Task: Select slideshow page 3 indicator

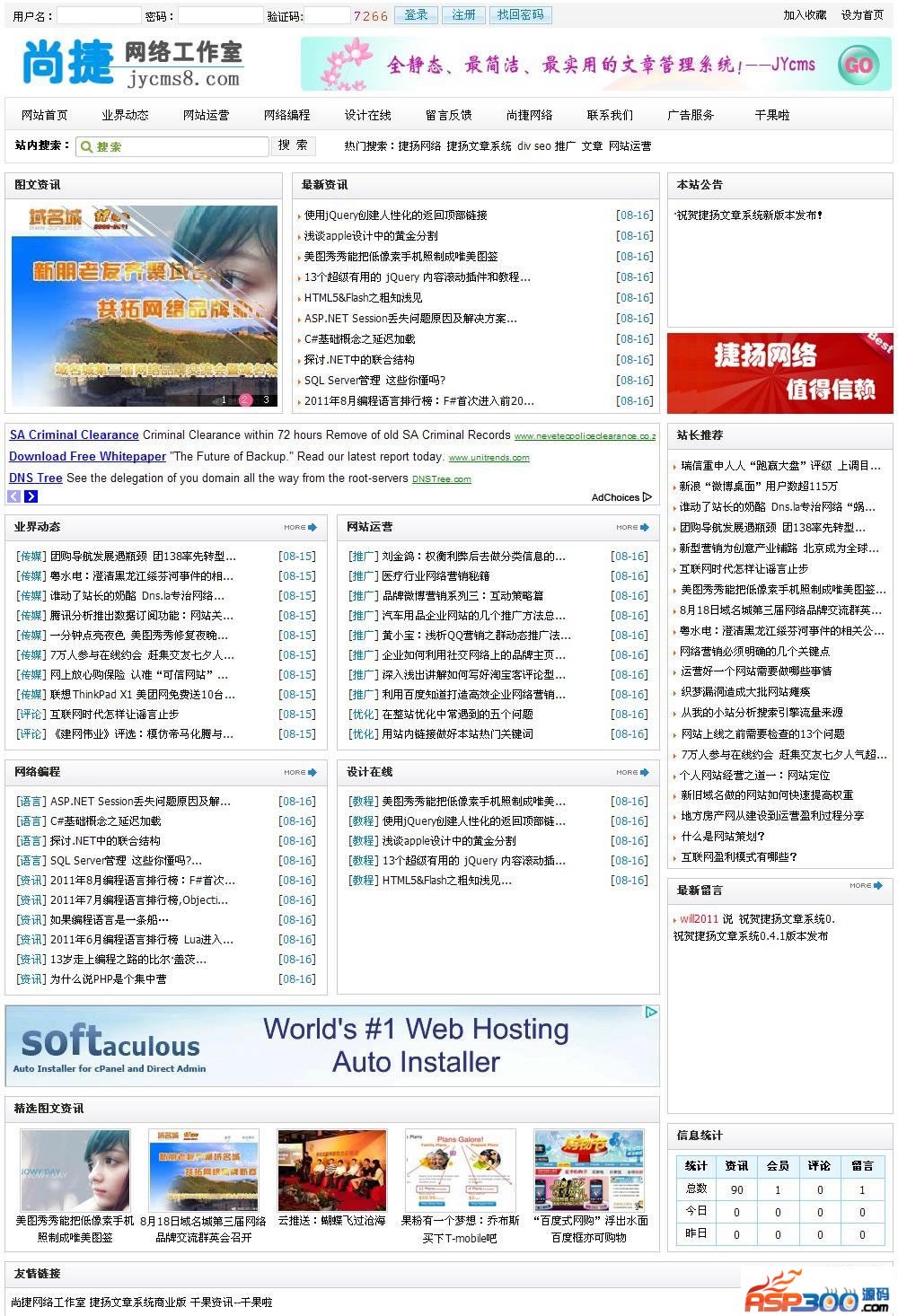Action: [266, 400]
